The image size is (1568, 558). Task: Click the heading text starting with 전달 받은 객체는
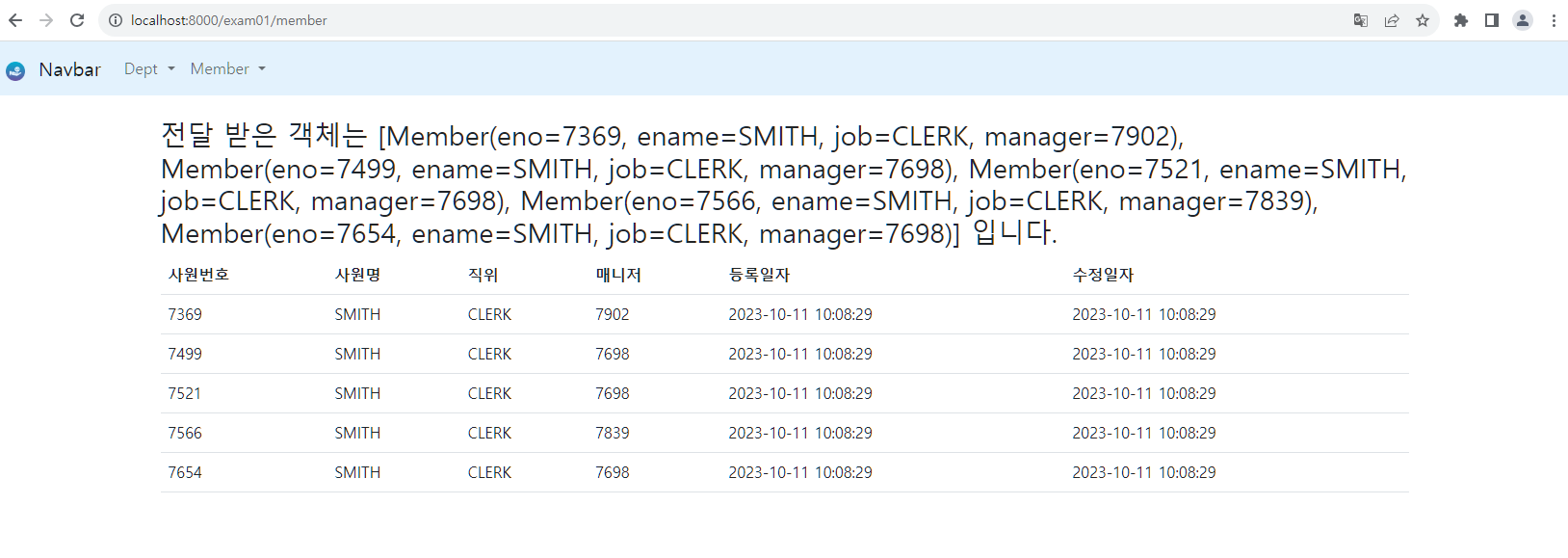[784, 184]
